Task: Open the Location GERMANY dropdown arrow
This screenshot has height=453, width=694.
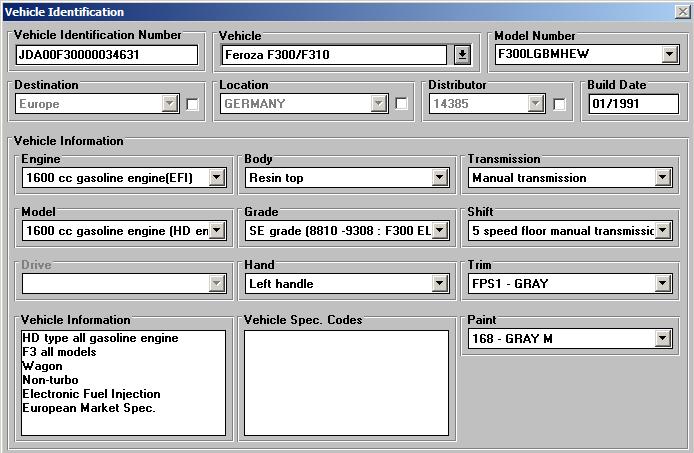Action: [378, 104]
